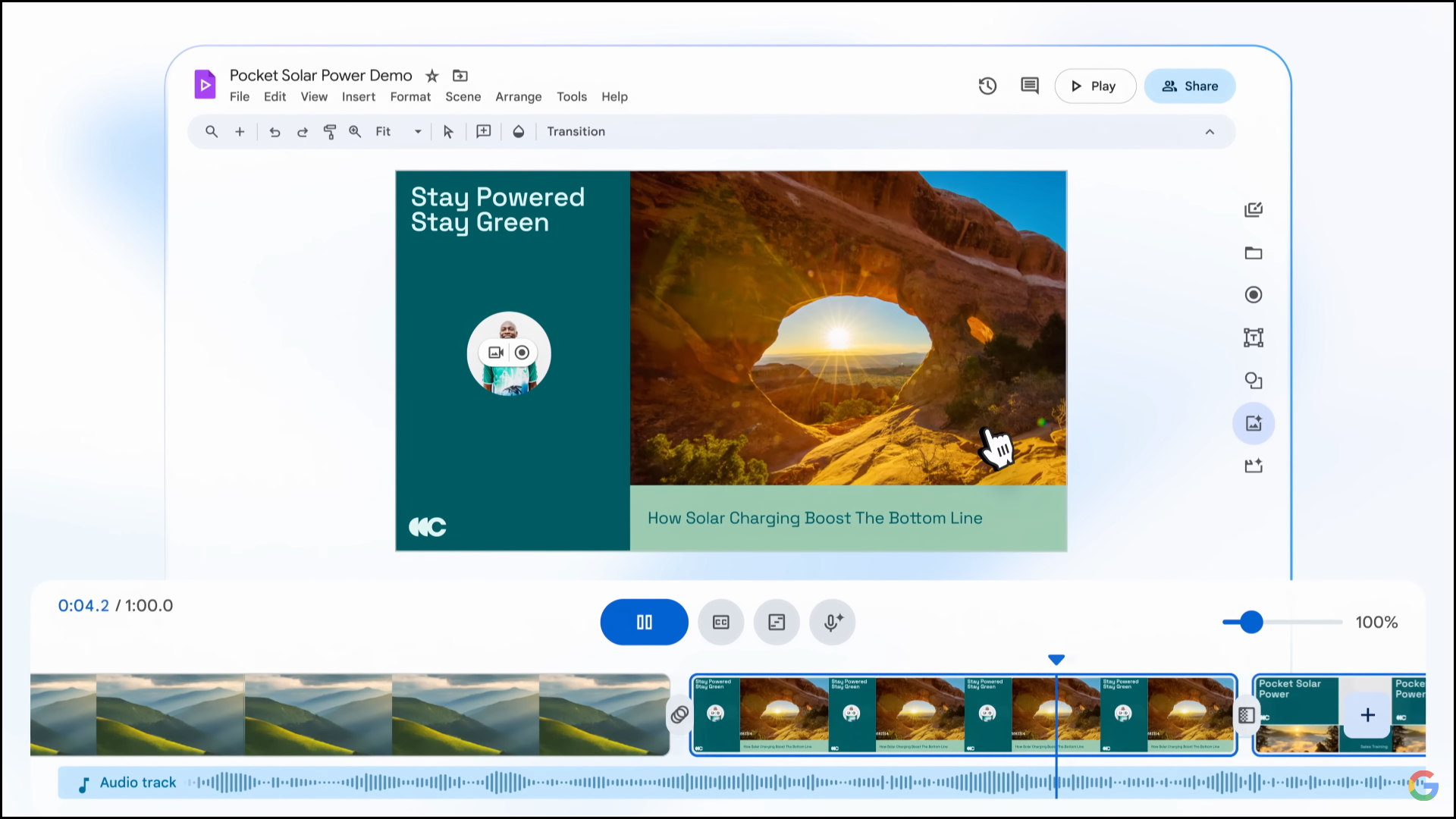The width and height of the screenshot is (1456, 819).
Task: Open version history clock icon
Action: [x=987, y=86]
